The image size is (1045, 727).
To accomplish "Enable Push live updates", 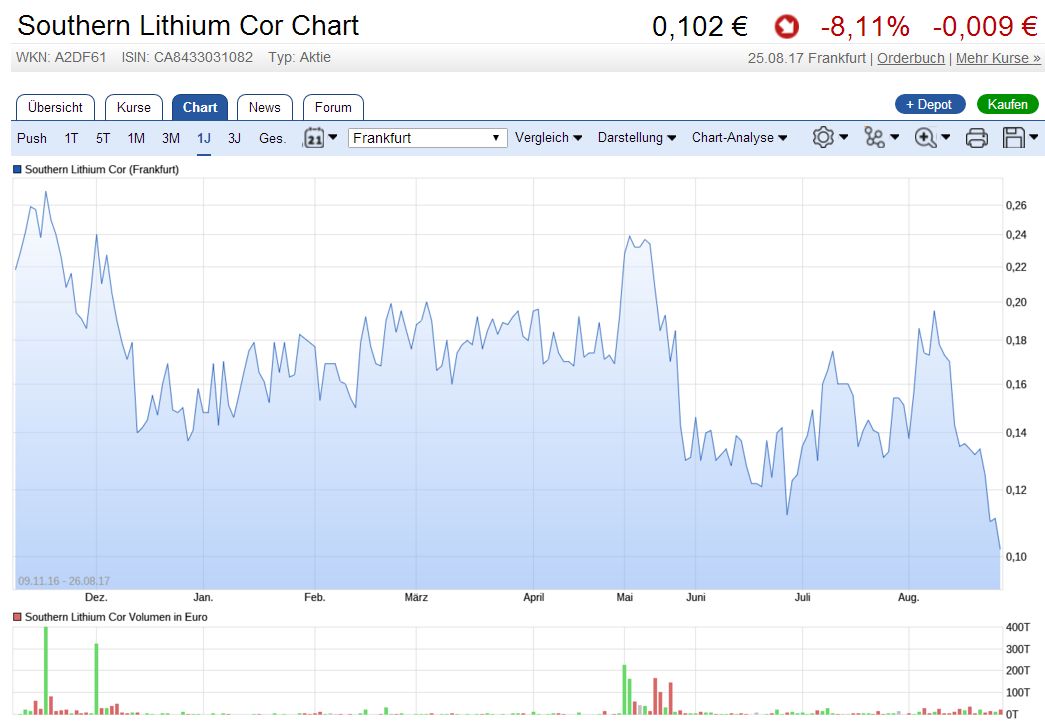I will click(x=31, y=138).
